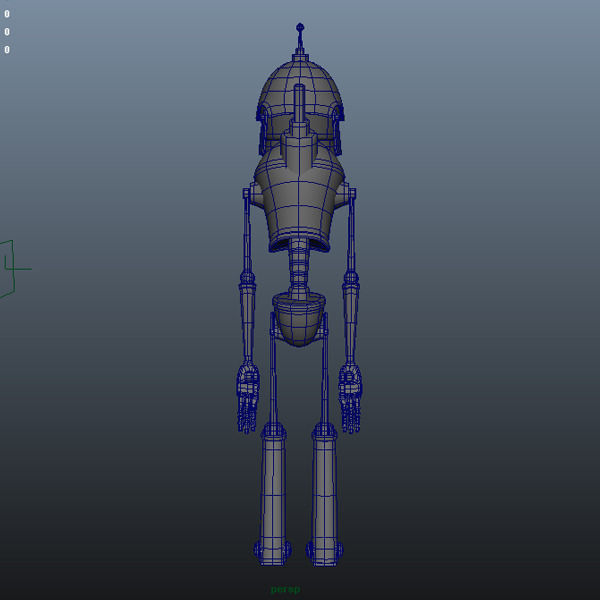Viewport: 600px width, 600px height.
Task: Select the segmented spine below the torso
Action: pyautogui.click(x=298, y=269)
